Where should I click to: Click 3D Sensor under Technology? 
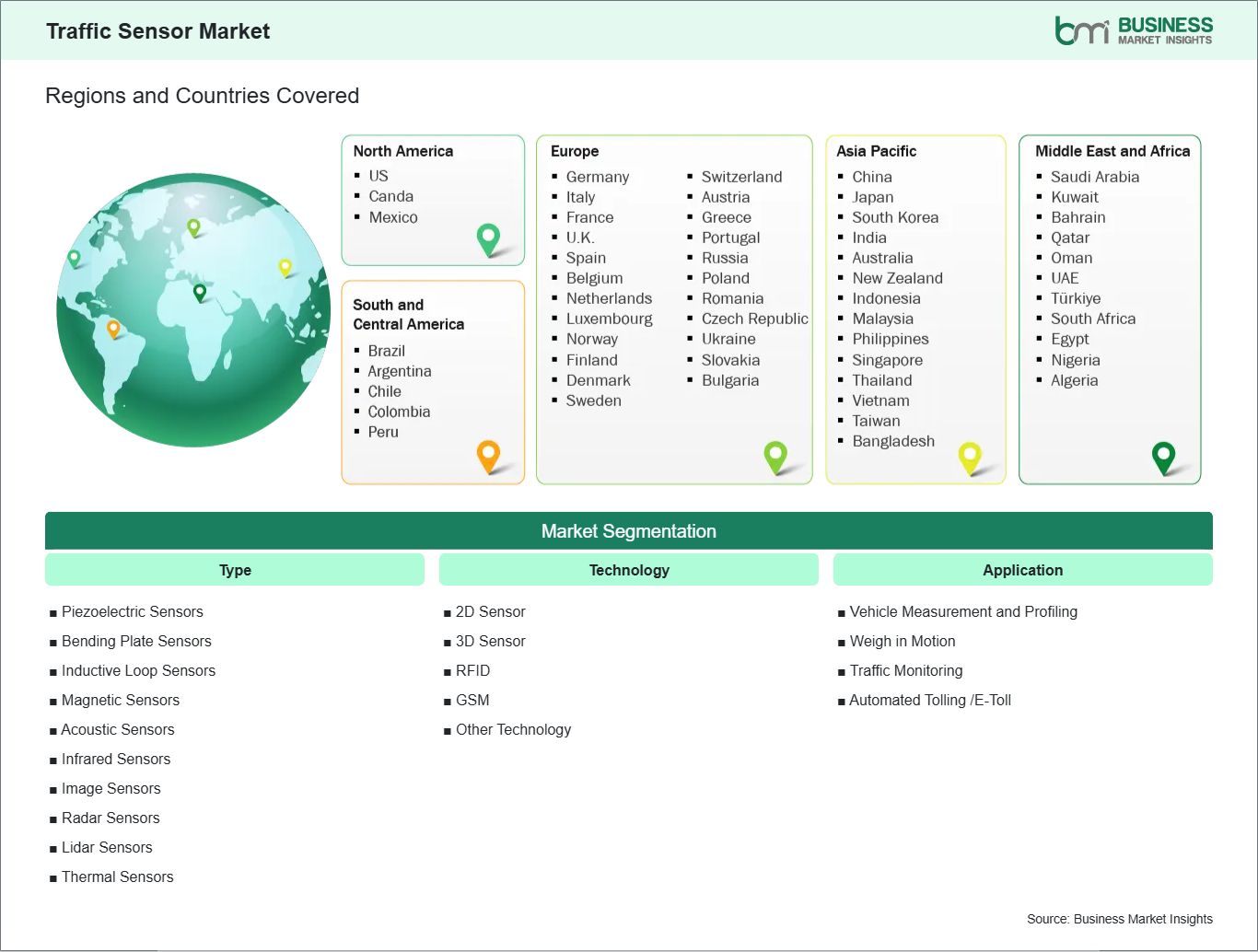pos(491,641)
